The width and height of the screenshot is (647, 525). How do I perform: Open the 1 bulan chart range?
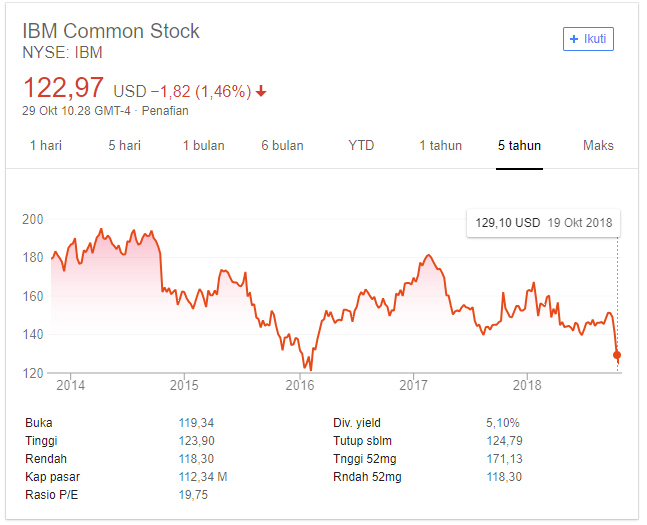(203, 146)
